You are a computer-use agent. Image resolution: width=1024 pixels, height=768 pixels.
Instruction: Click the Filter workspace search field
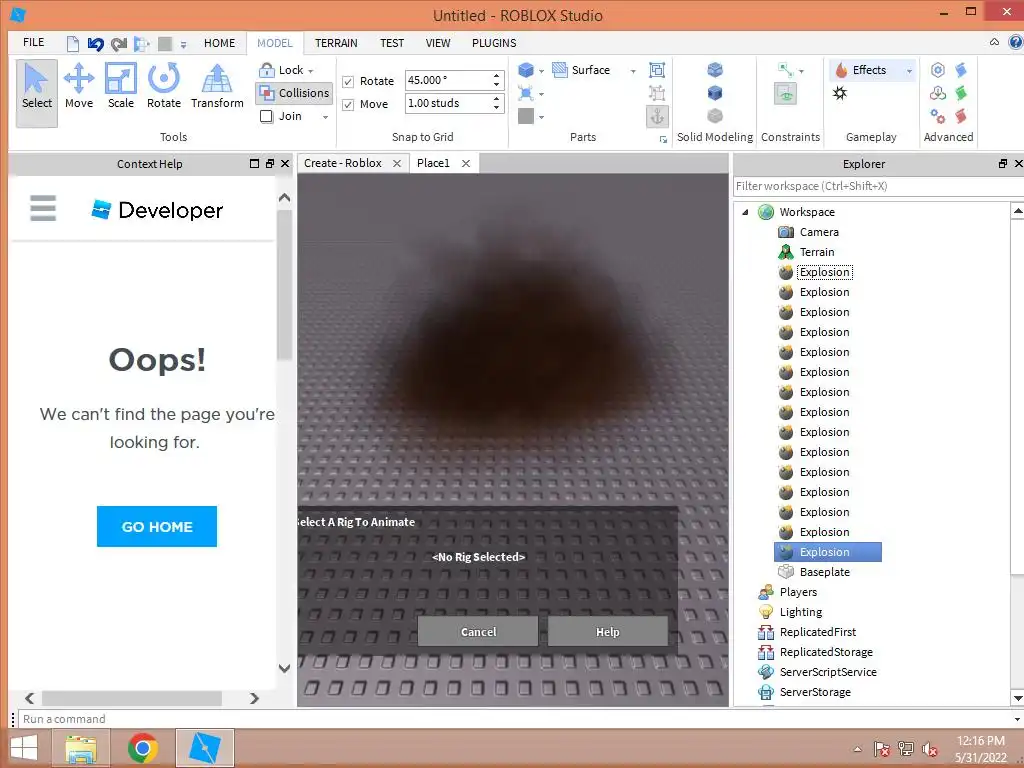878,186
